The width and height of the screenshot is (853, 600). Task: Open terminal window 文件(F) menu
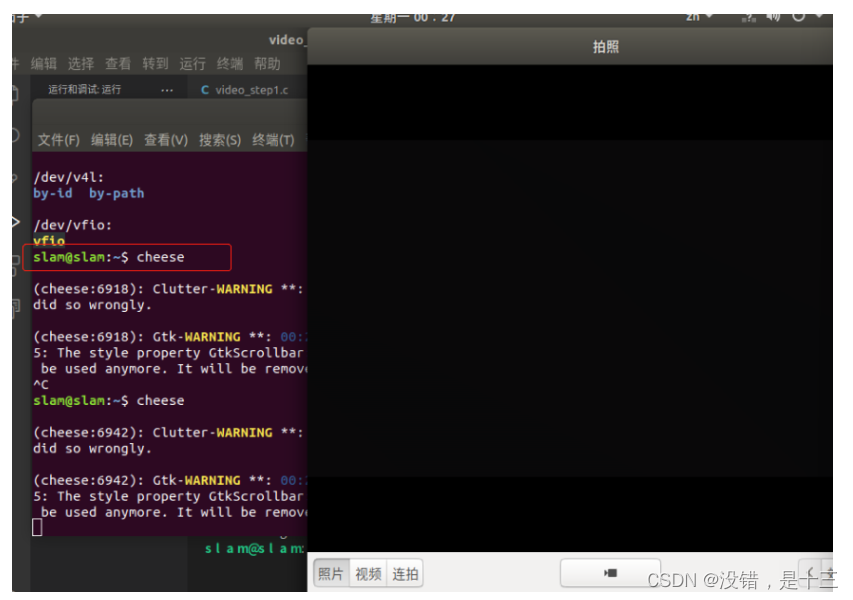pyautogui.click(x=59, y=140)
